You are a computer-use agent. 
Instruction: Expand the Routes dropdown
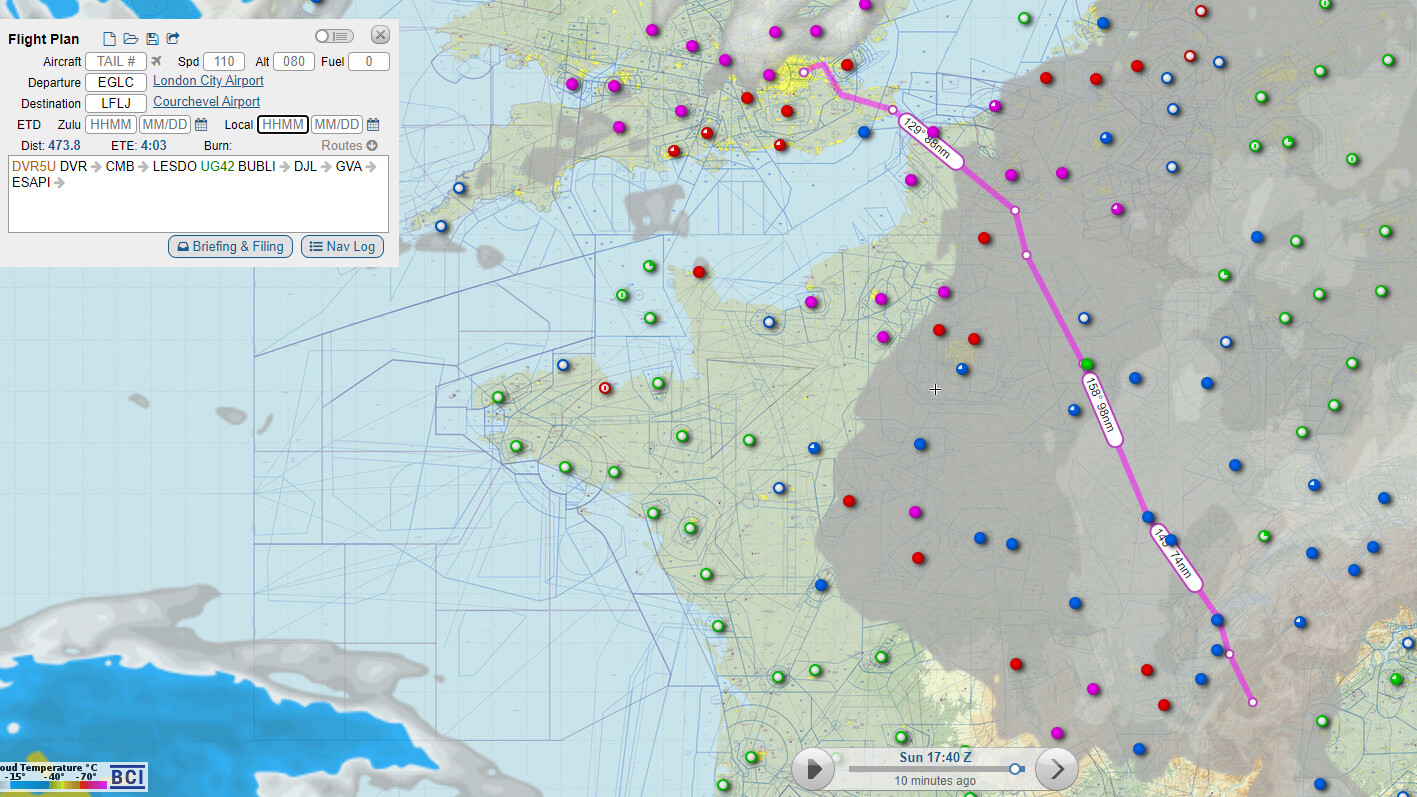click(x=349, y=146)
